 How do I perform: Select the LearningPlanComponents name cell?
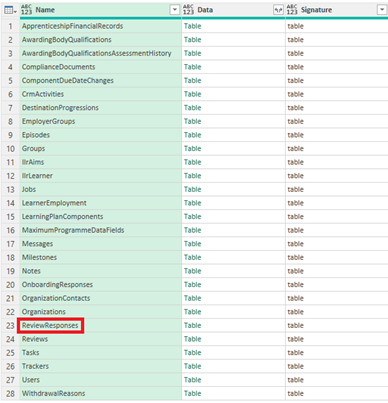101,217
